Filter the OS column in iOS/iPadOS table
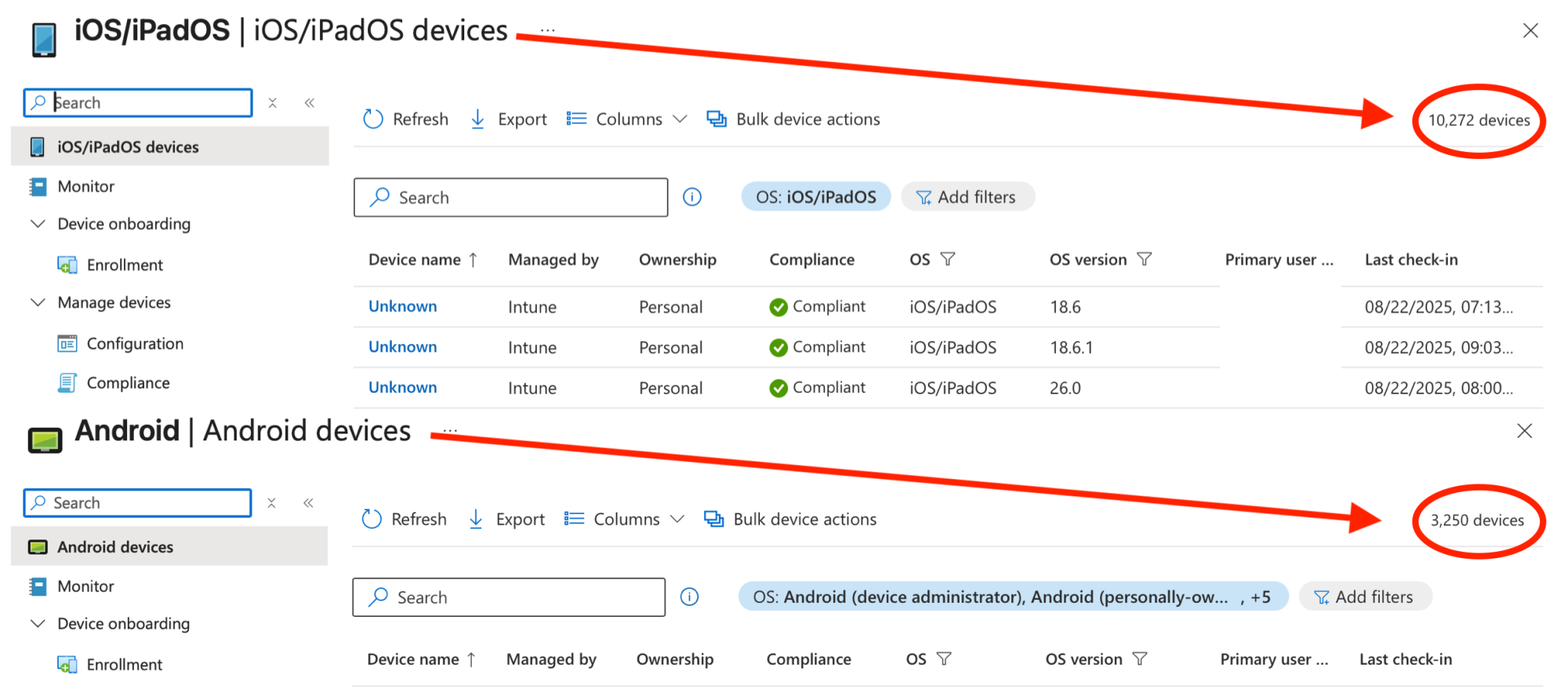This screenshot has height=696, width=1568. (x=948, y=259)
